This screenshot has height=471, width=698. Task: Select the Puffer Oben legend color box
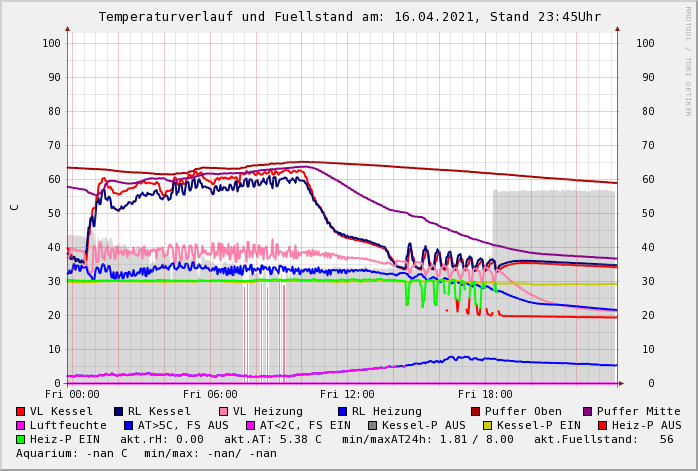point(476,411)
